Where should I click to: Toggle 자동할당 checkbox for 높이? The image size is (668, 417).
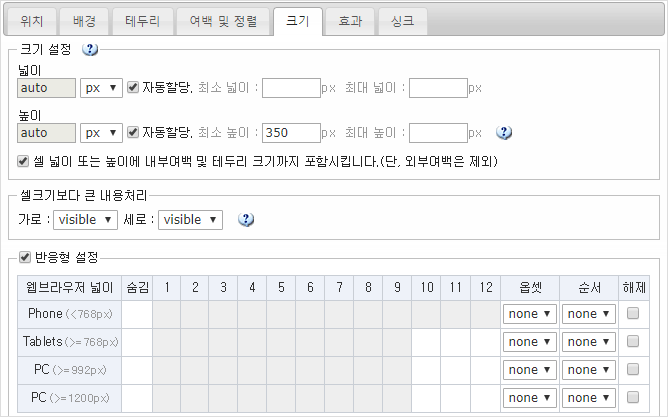point(133,133)
